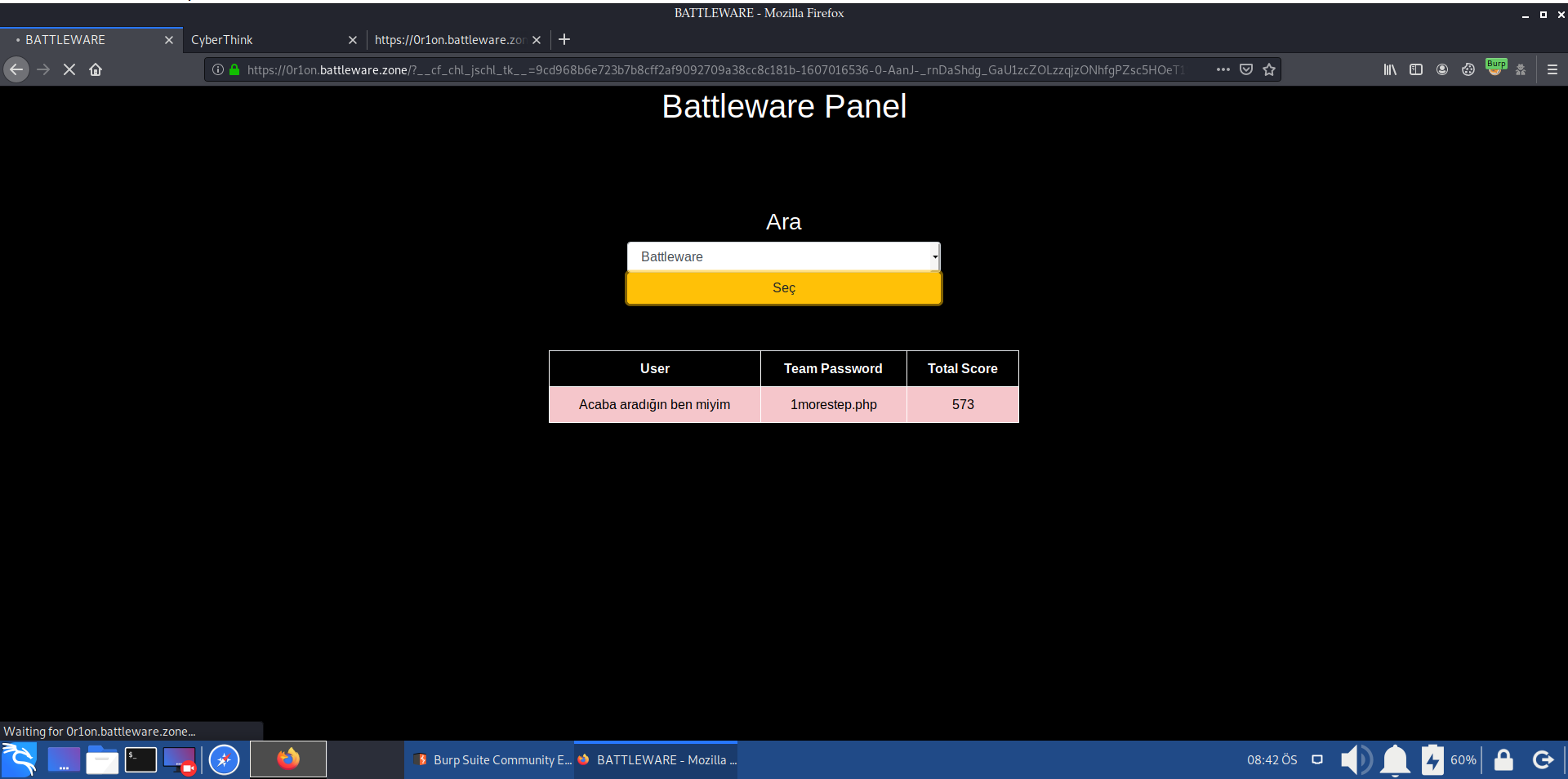Switch to the third 0r1on.battleware tab
The height and width of the screenshot is (779, 1568).
(449, 39)
